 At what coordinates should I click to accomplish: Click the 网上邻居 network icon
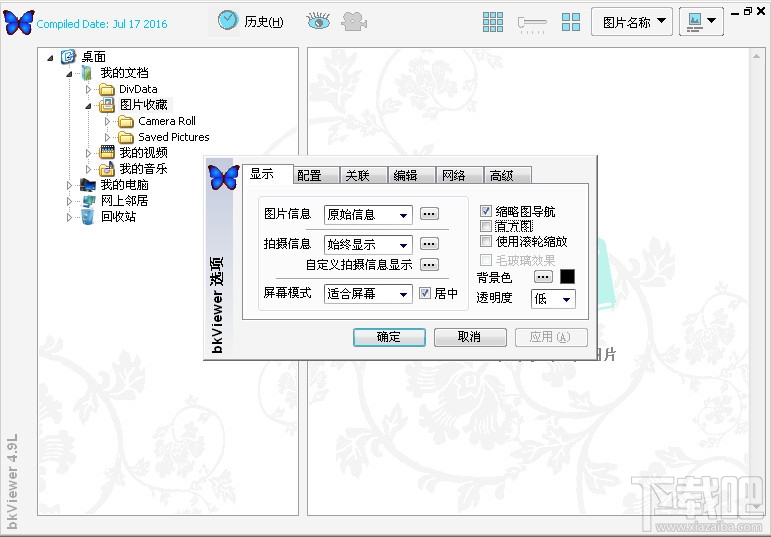(x=89, y=201)
